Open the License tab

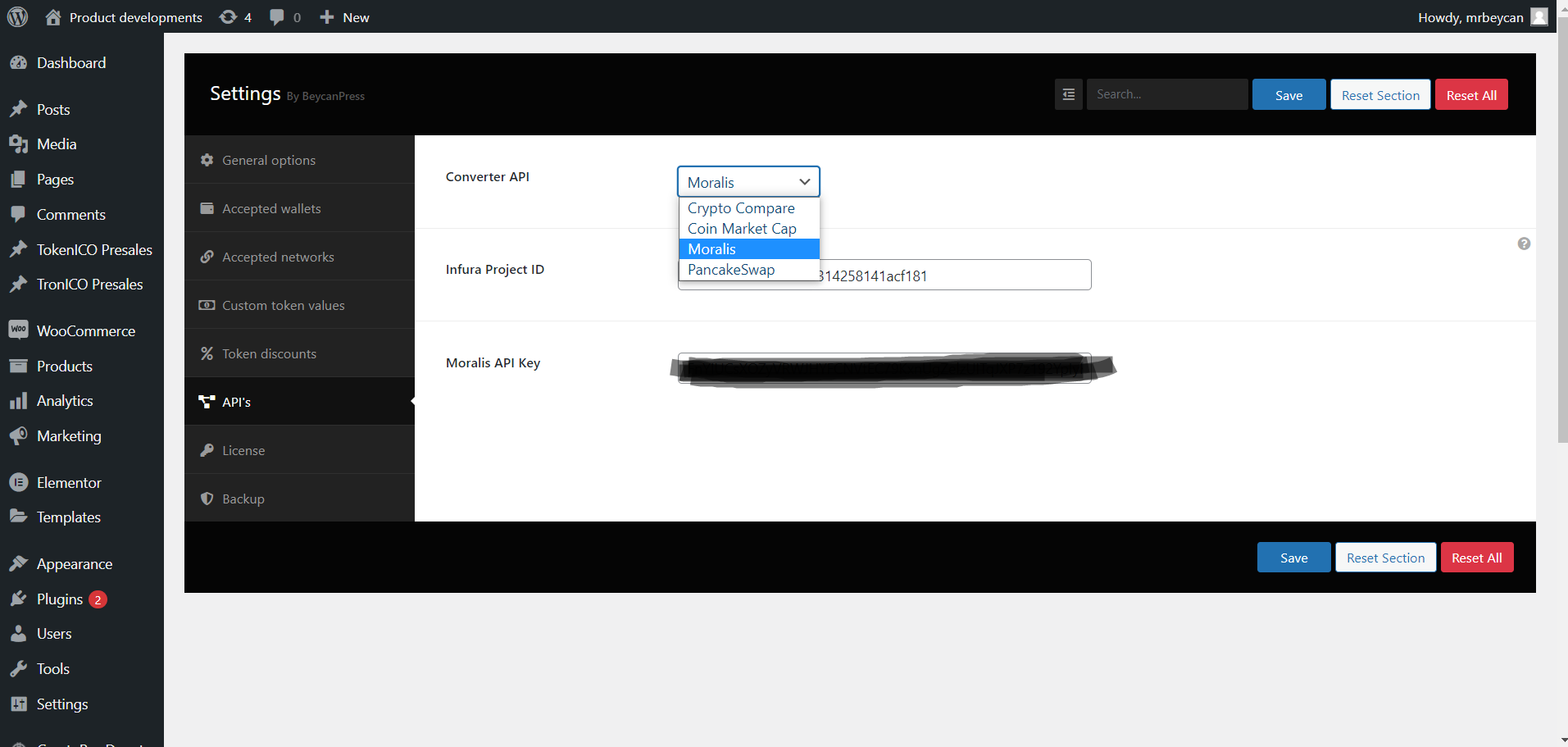coord(299,450)
